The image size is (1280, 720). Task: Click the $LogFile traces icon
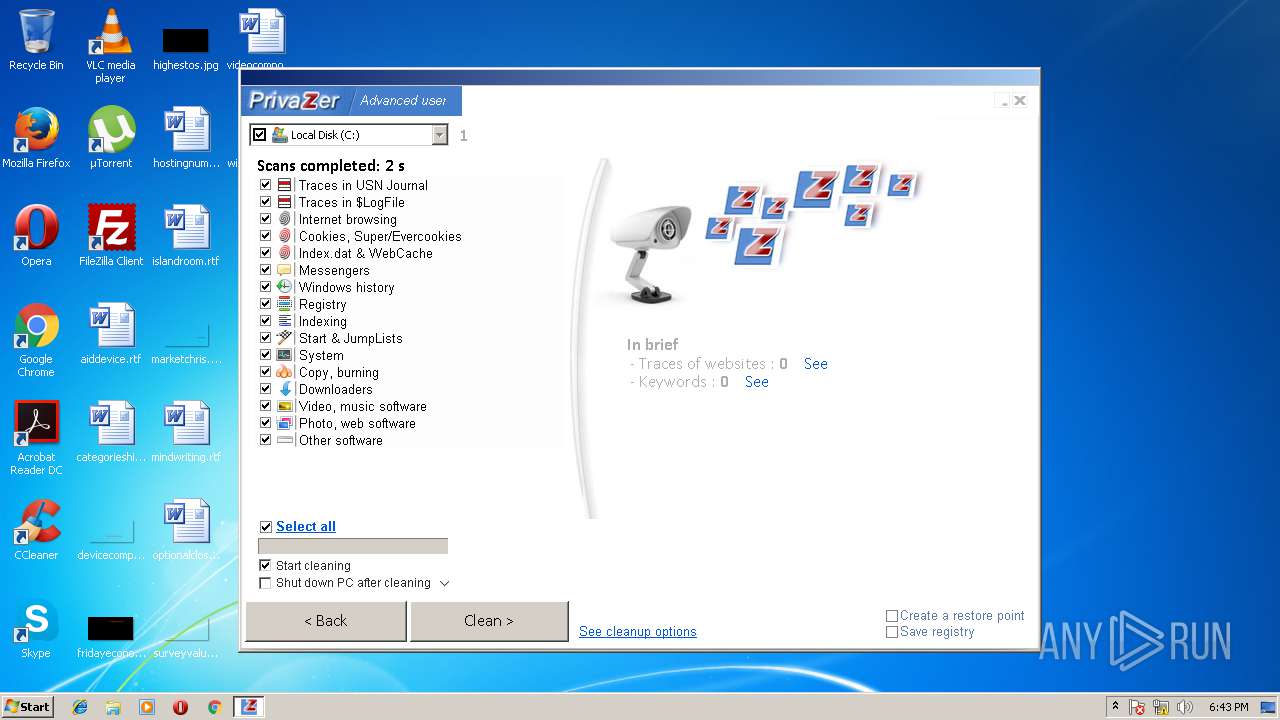tap(285, 202)
